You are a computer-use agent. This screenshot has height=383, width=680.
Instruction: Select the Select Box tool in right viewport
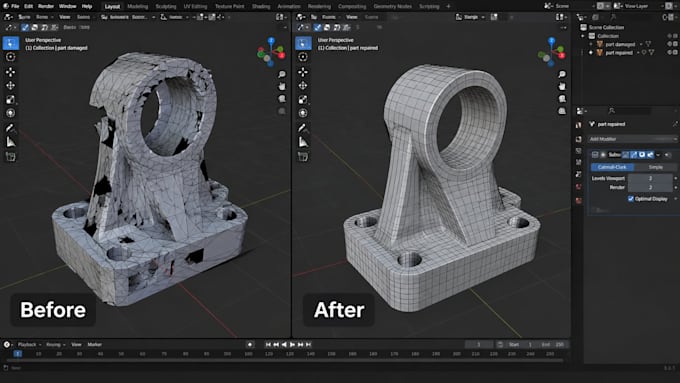303,43
